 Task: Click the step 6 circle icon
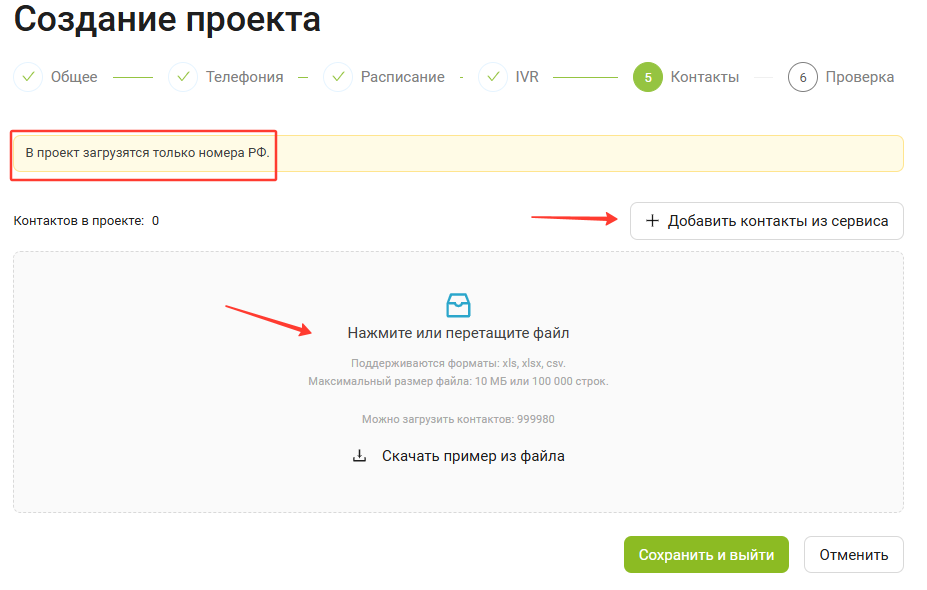pos(802,77)
